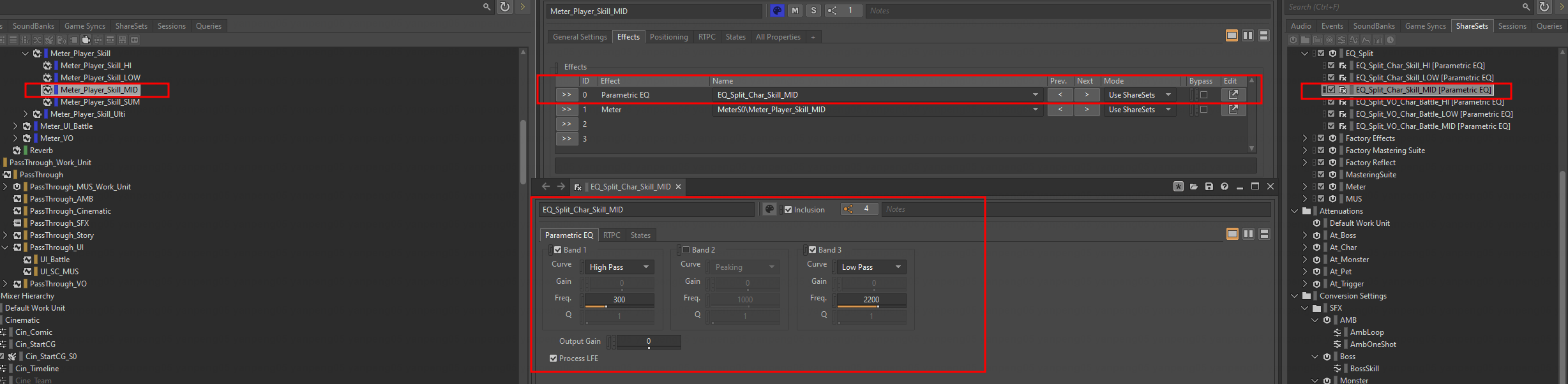Viewport: 1568px width, 384px height.
Task: Split upper editor side by side
Action: pyautogui.click(x=1248, y=36)
